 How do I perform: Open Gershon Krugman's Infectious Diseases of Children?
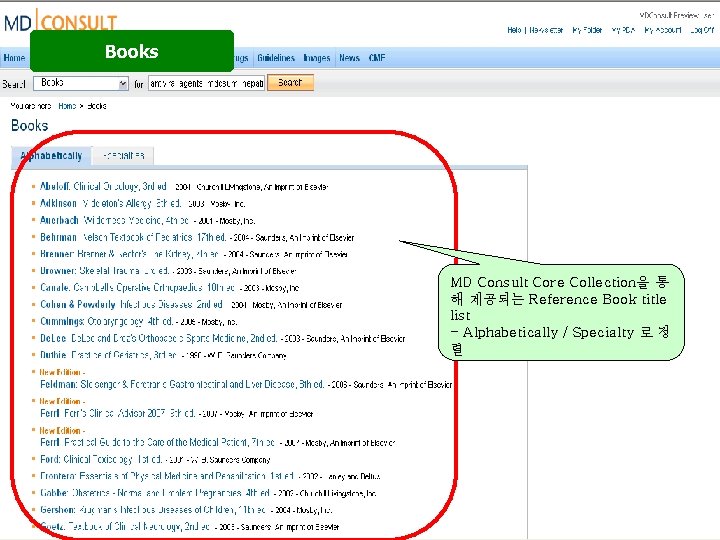[153, 510]
